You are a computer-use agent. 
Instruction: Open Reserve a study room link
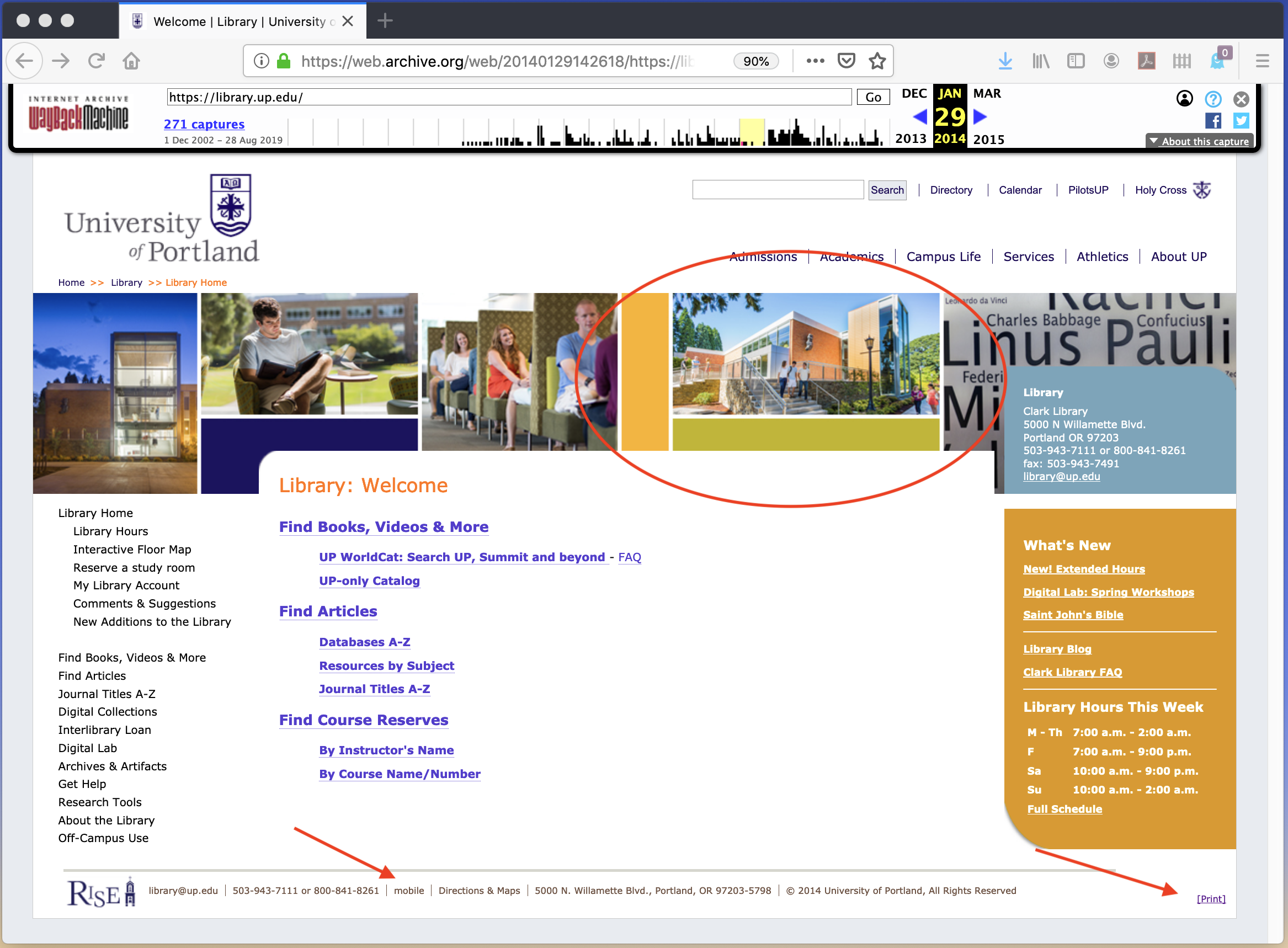click(134, 568)
